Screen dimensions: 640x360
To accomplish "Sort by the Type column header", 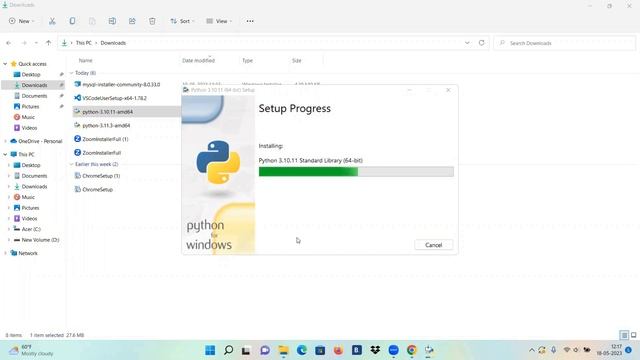I will point(247,60).
